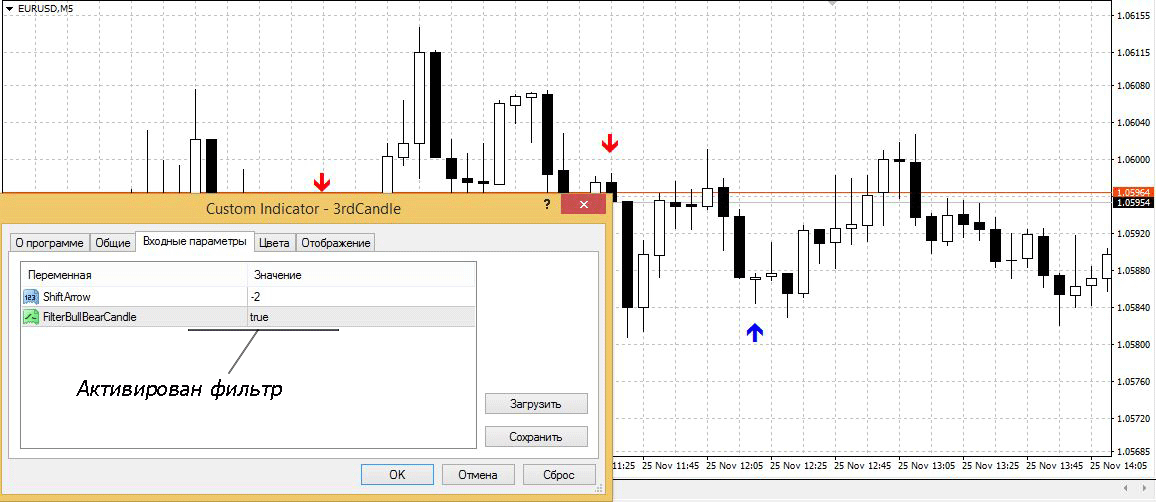Click the question mark help button in dialog
The width and height of the screenshot is (1156, 502).
pos(547,204)
